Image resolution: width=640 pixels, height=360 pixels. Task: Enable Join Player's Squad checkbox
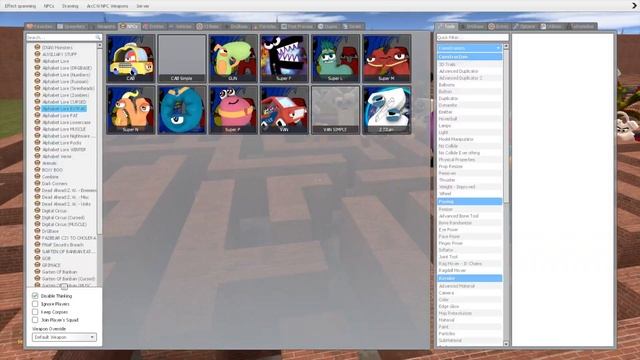point(35,320)
